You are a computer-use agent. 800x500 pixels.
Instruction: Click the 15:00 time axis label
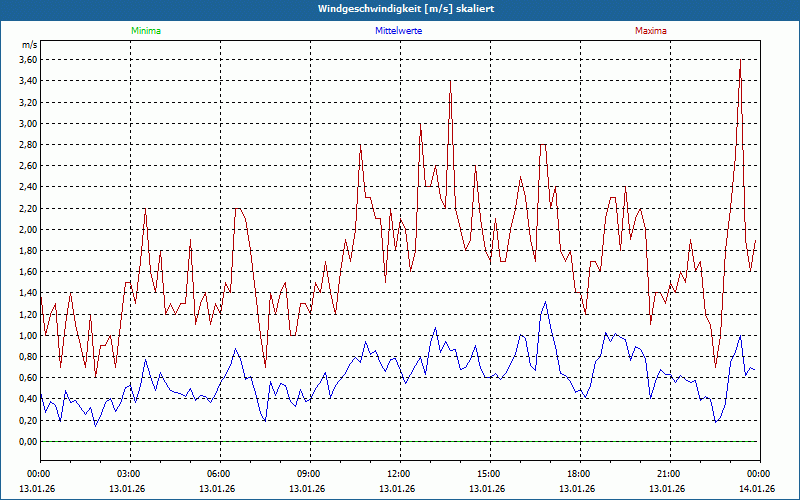click(x=488, y=474)
